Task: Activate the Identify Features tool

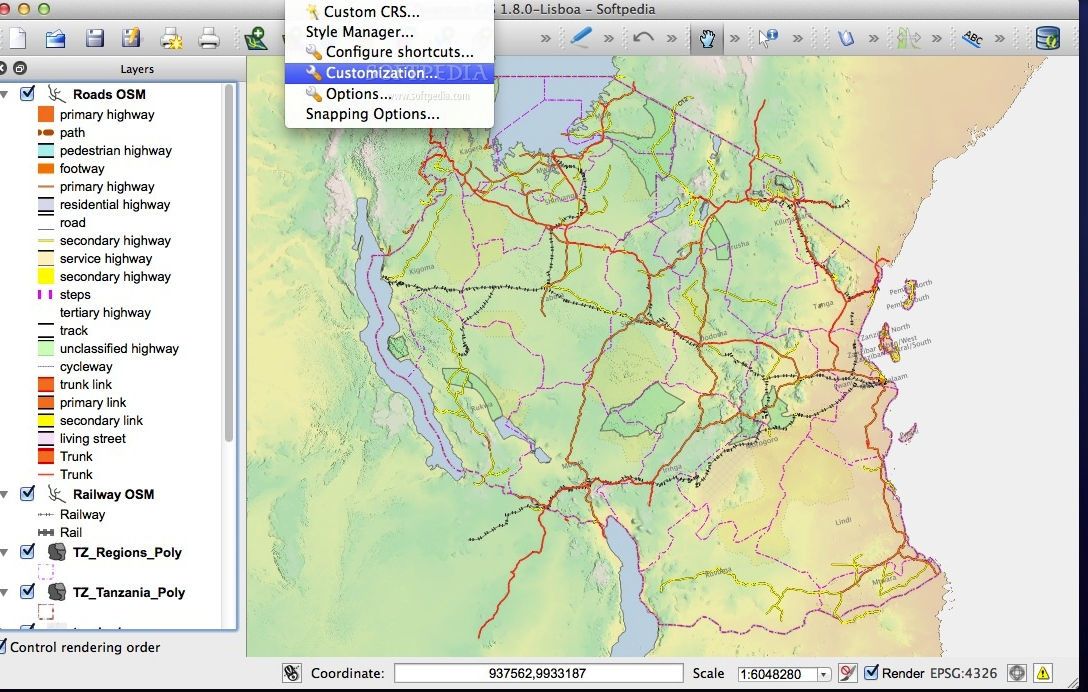Action: point(767,37)
